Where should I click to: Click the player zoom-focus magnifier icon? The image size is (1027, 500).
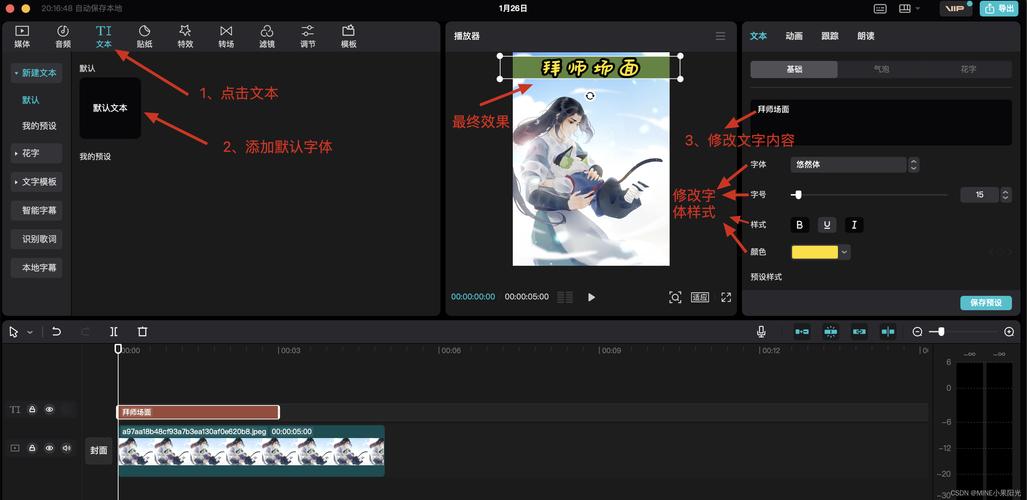coord(675,297)
